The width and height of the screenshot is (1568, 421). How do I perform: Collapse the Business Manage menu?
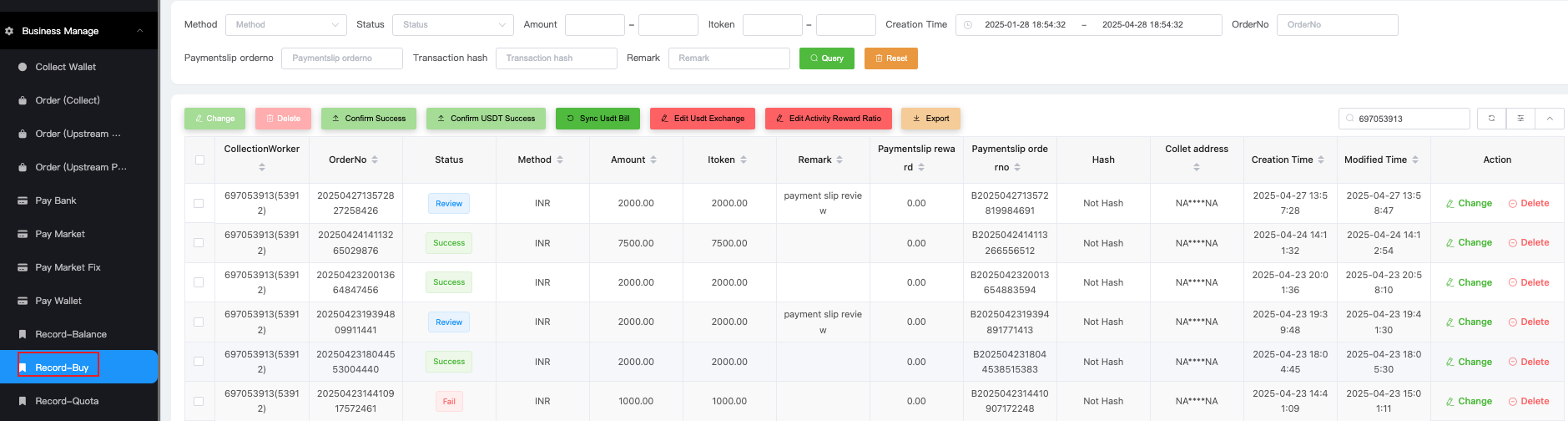click(x=139, y=31)
